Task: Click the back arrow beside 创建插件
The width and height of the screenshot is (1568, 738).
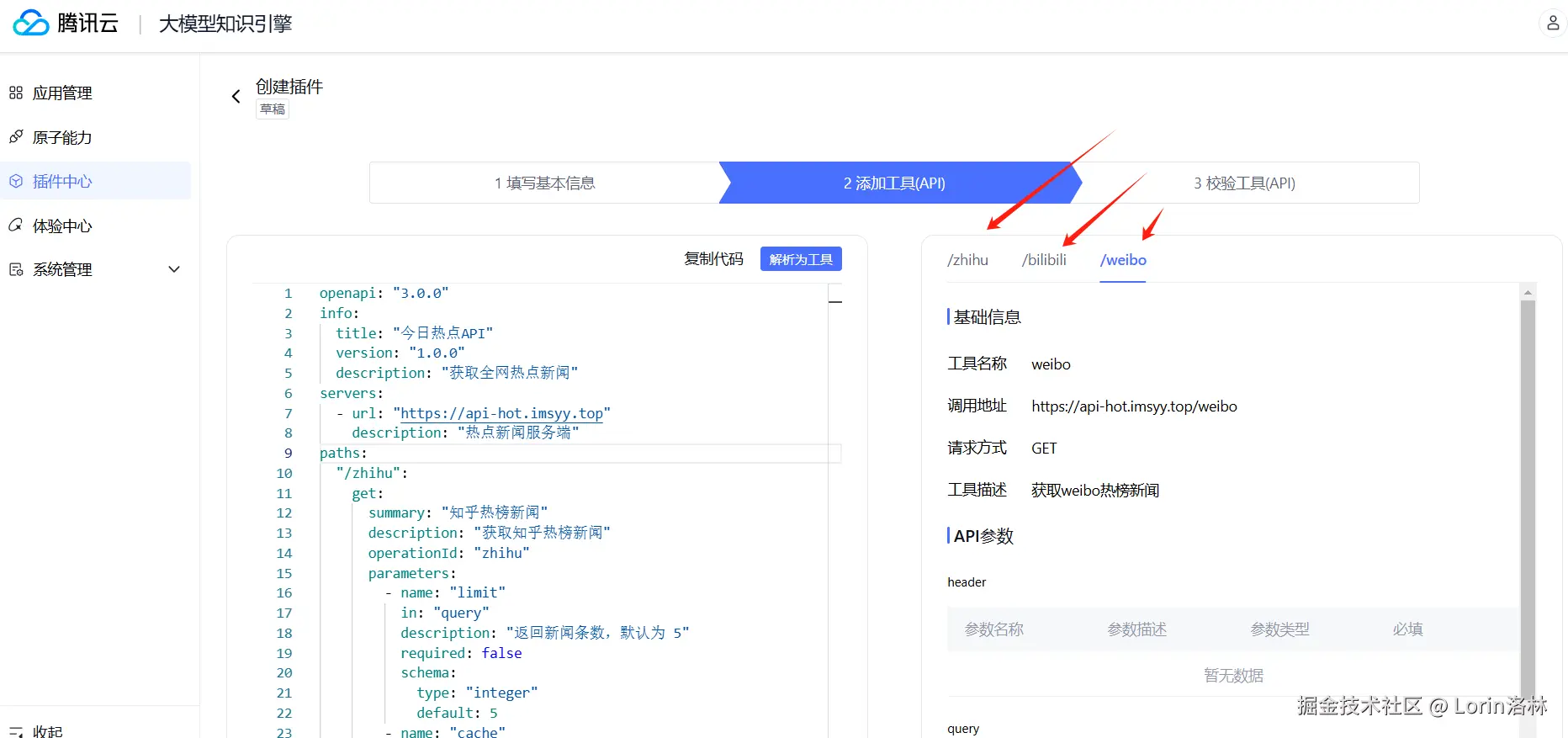Action: (x=236, y=97)
